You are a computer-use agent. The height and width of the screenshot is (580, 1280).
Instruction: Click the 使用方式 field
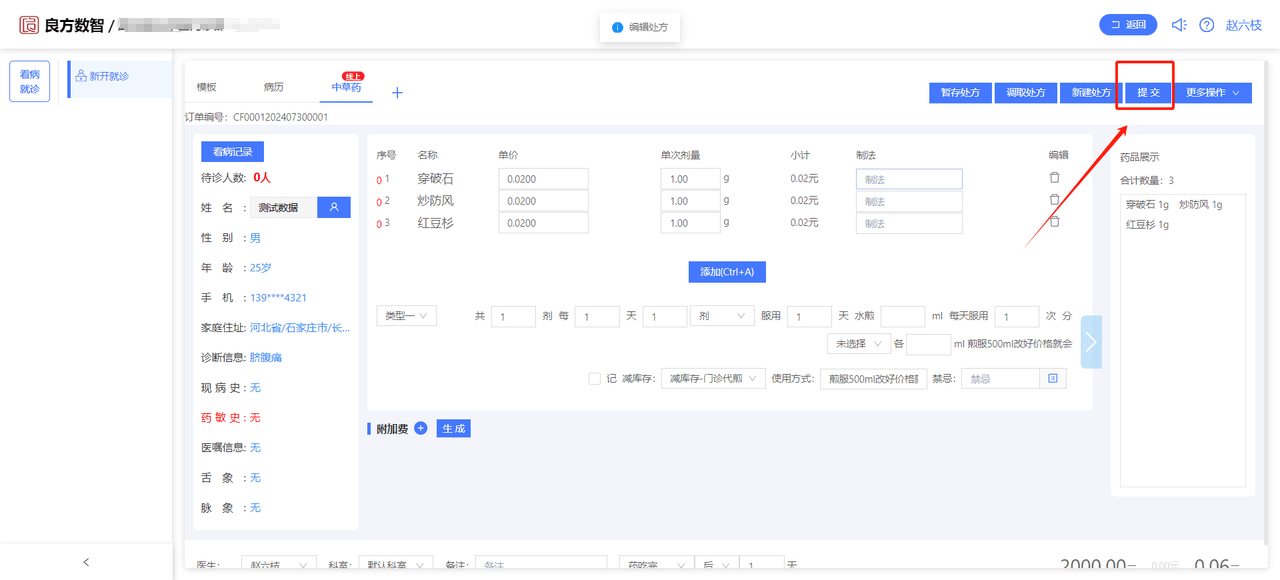click(x=872, y=379)
